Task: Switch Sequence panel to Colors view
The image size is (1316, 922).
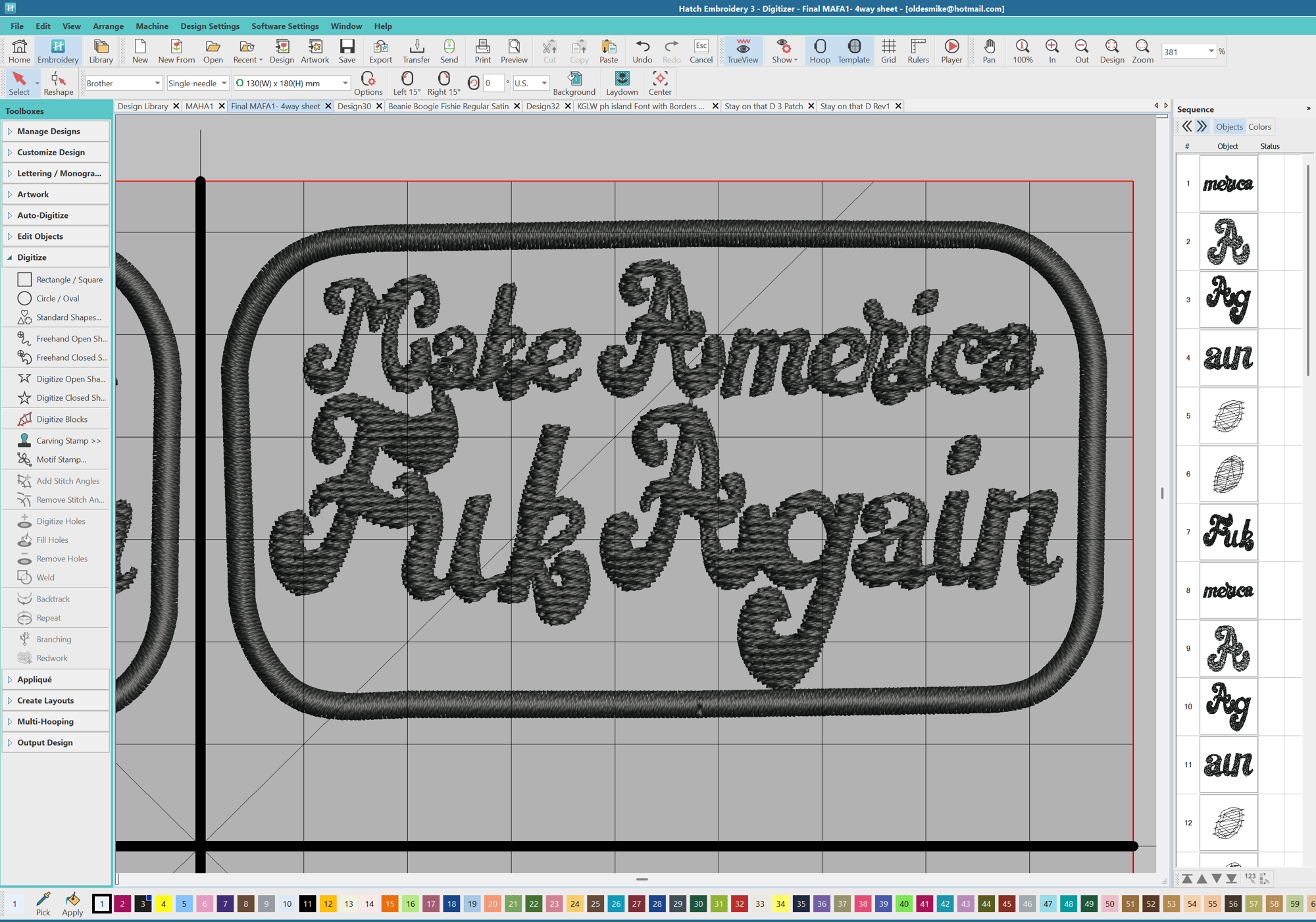Action: (x=1259, y=126)
